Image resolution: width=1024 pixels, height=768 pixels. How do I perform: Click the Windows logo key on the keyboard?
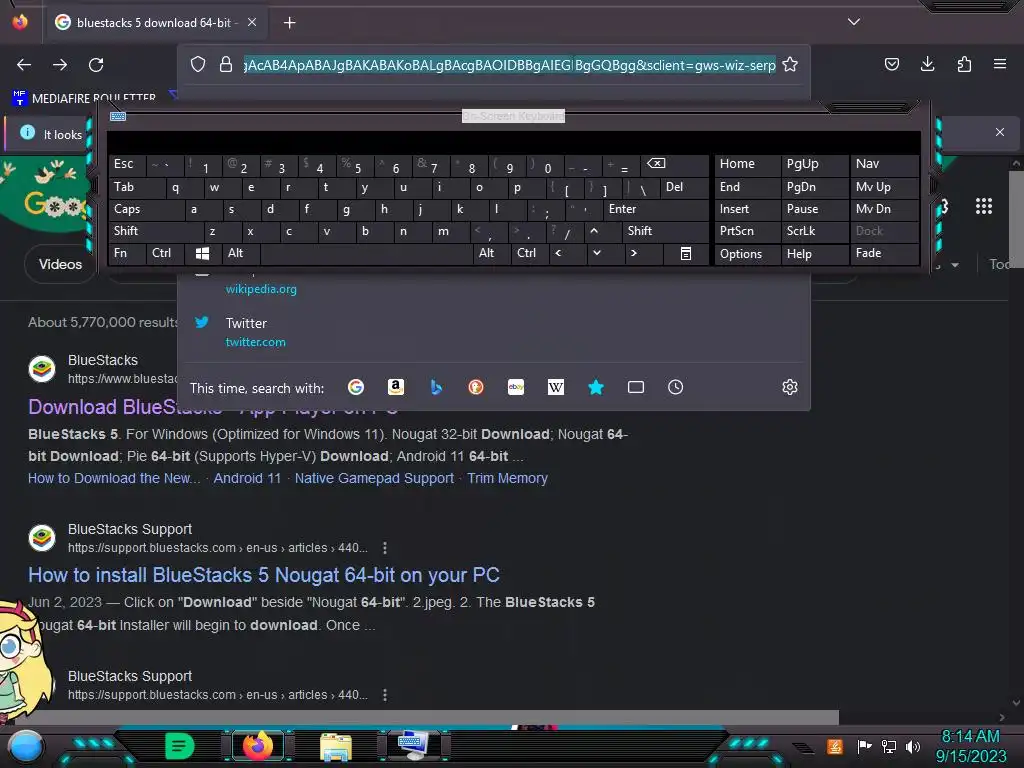[x=202, y=253]
